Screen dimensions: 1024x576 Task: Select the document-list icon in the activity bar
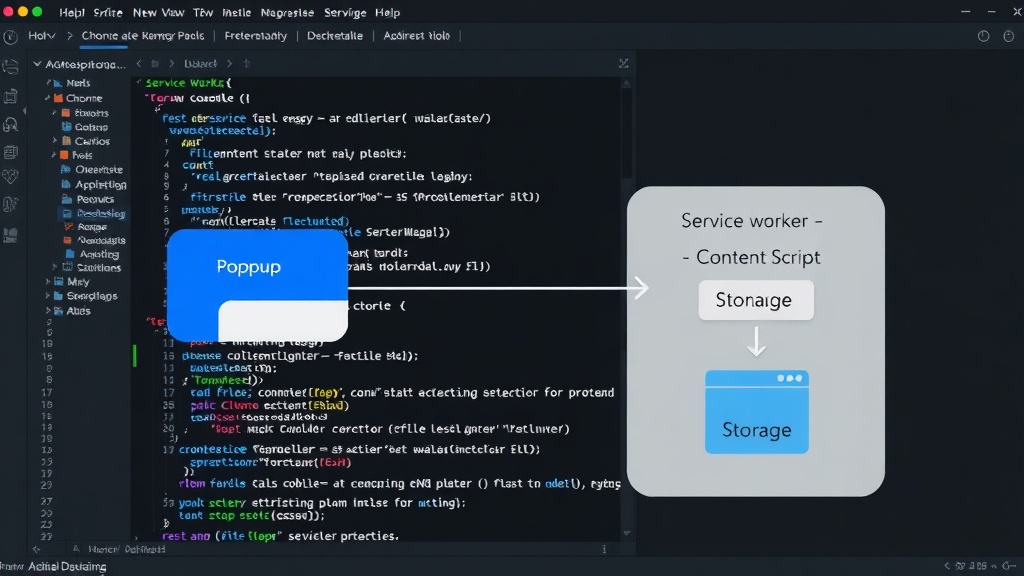[x=10, y=152]
